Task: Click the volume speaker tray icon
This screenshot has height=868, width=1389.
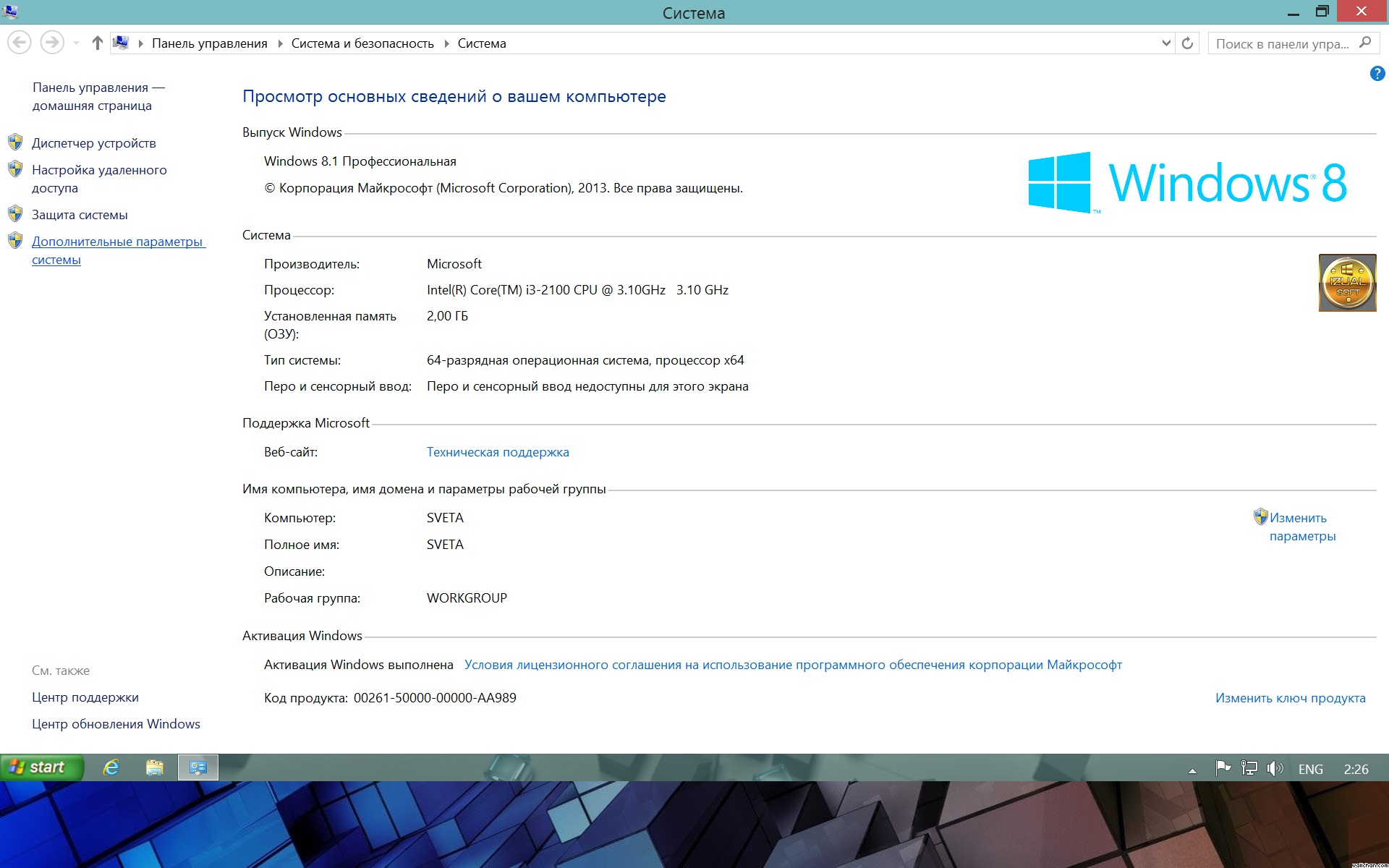Action: tap(1275, 768)
